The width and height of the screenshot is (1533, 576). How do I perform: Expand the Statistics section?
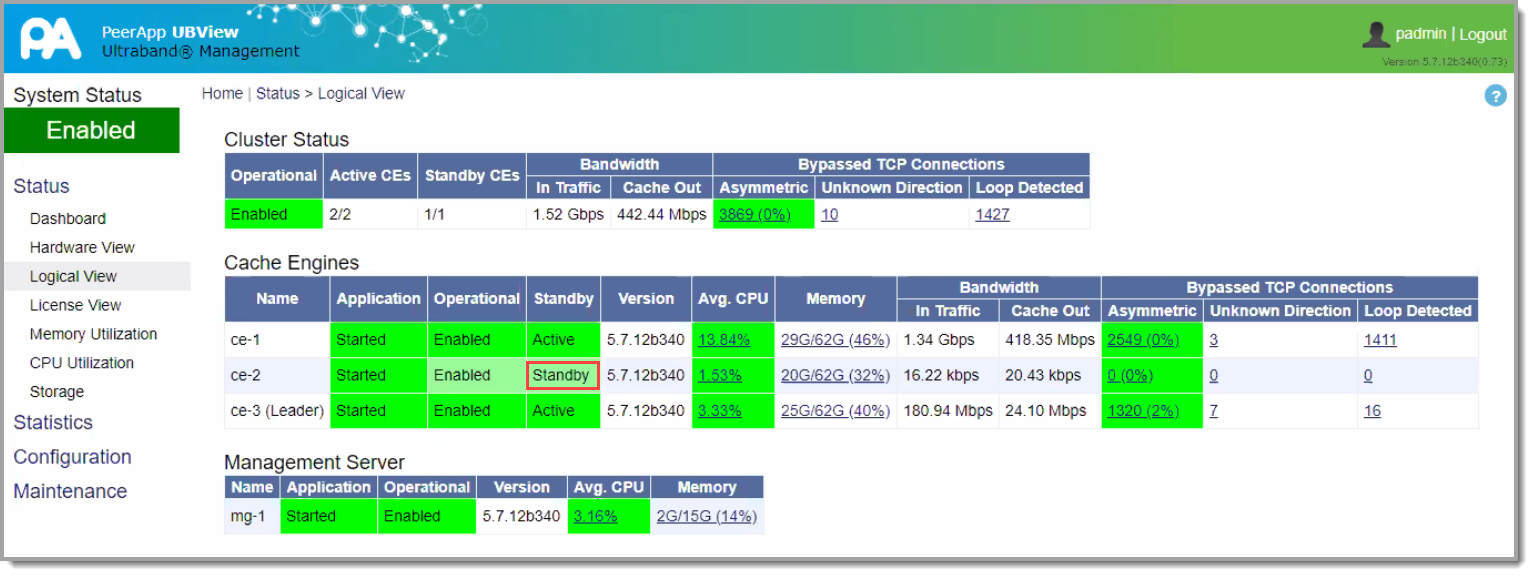tap(53, 423)
